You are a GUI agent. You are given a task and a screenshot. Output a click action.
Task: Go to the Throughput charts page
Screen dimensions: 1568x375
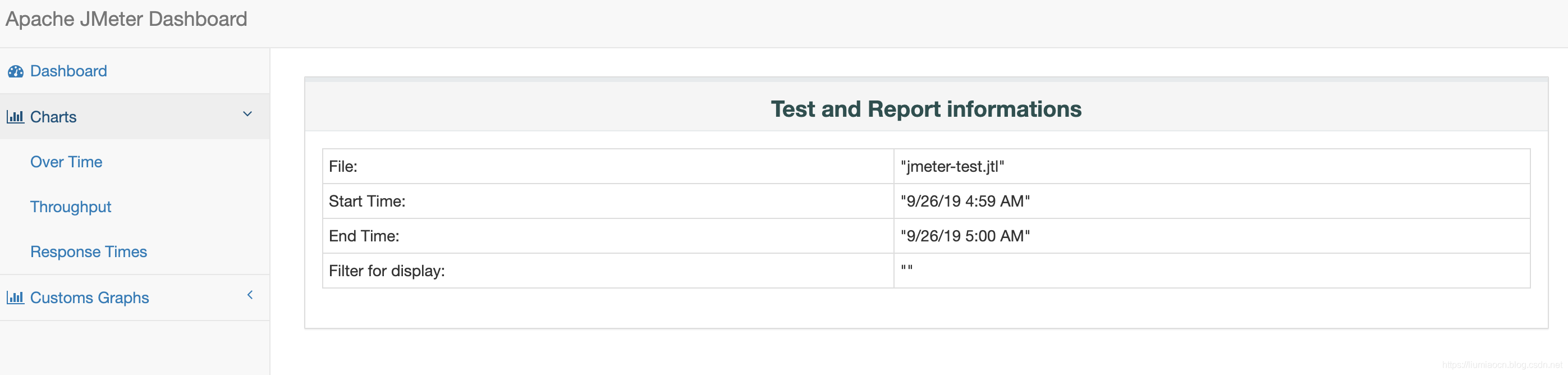pos(71,207)
